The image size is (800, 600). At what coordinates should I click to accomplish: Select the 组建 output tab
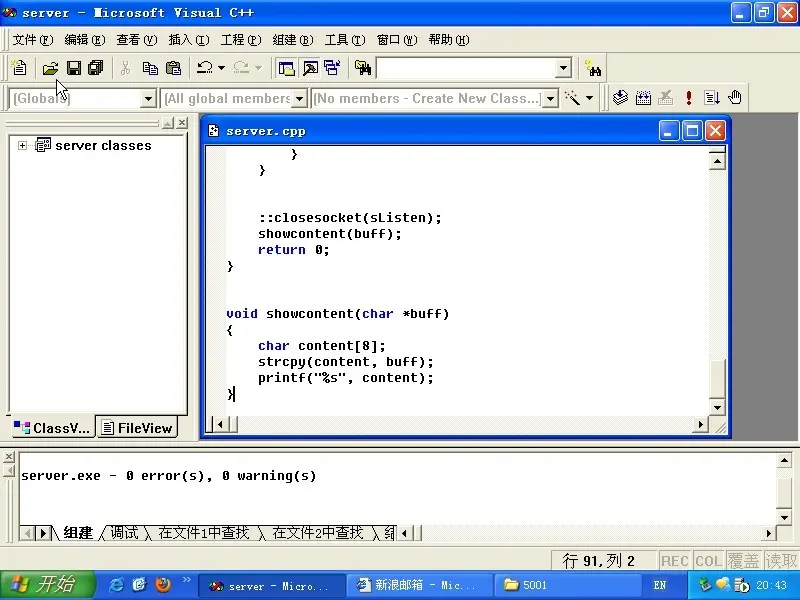tap(78, 533)
